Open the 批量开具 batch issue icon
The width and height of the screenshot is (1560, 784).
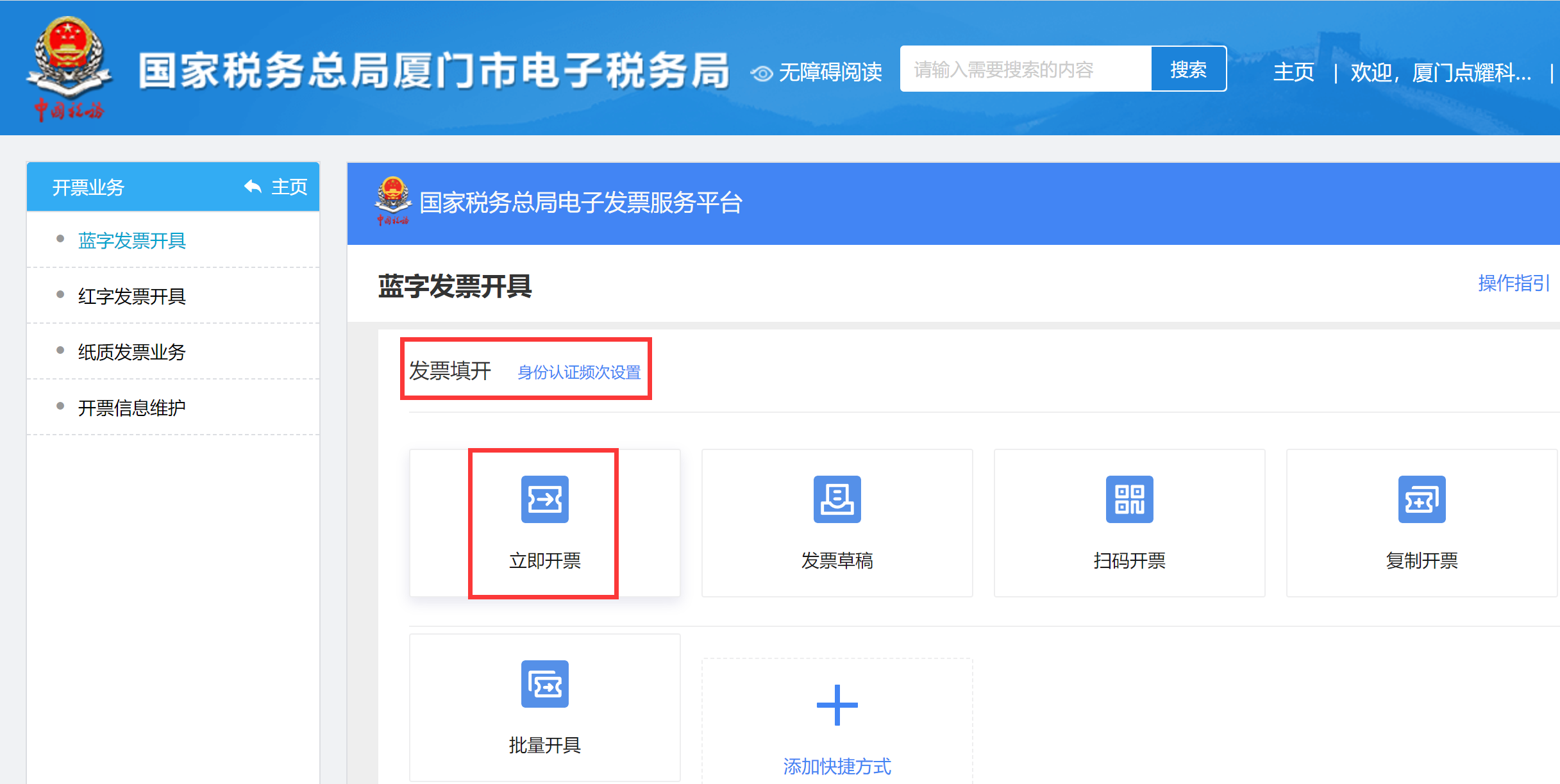point(544,684)
